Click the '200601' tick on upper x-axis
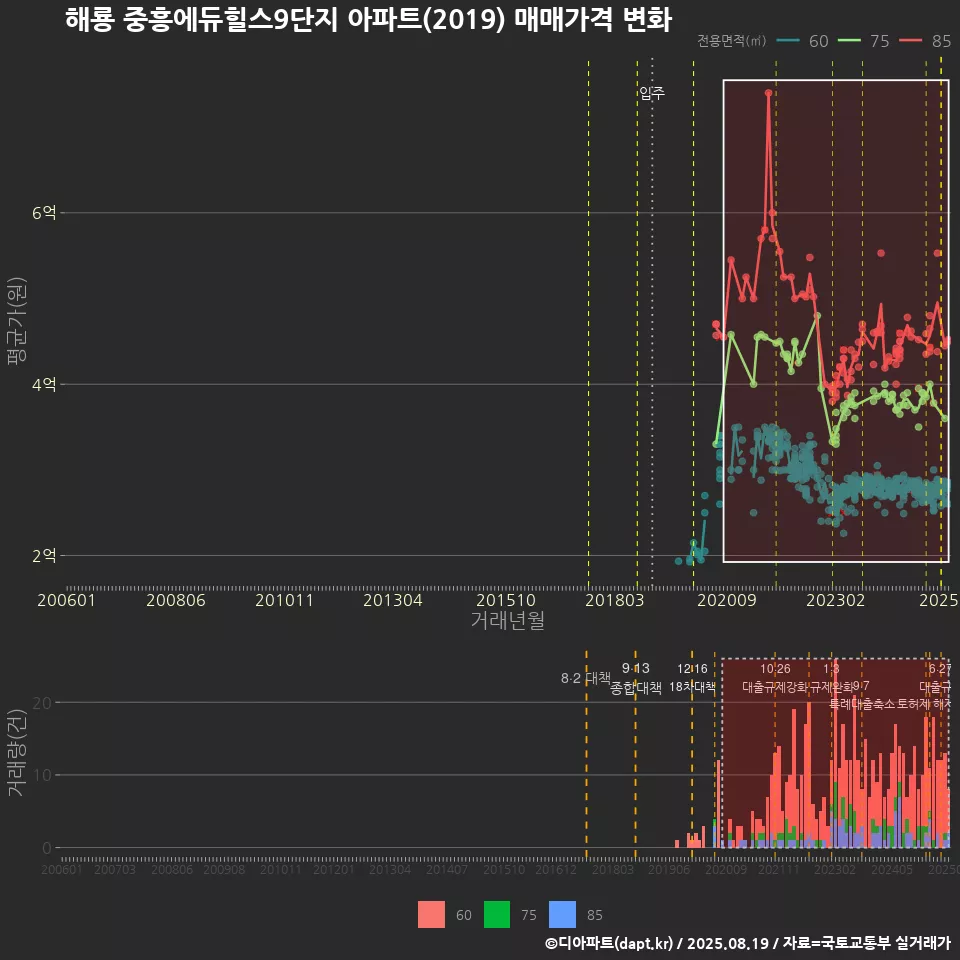 [x=66, y=600]
